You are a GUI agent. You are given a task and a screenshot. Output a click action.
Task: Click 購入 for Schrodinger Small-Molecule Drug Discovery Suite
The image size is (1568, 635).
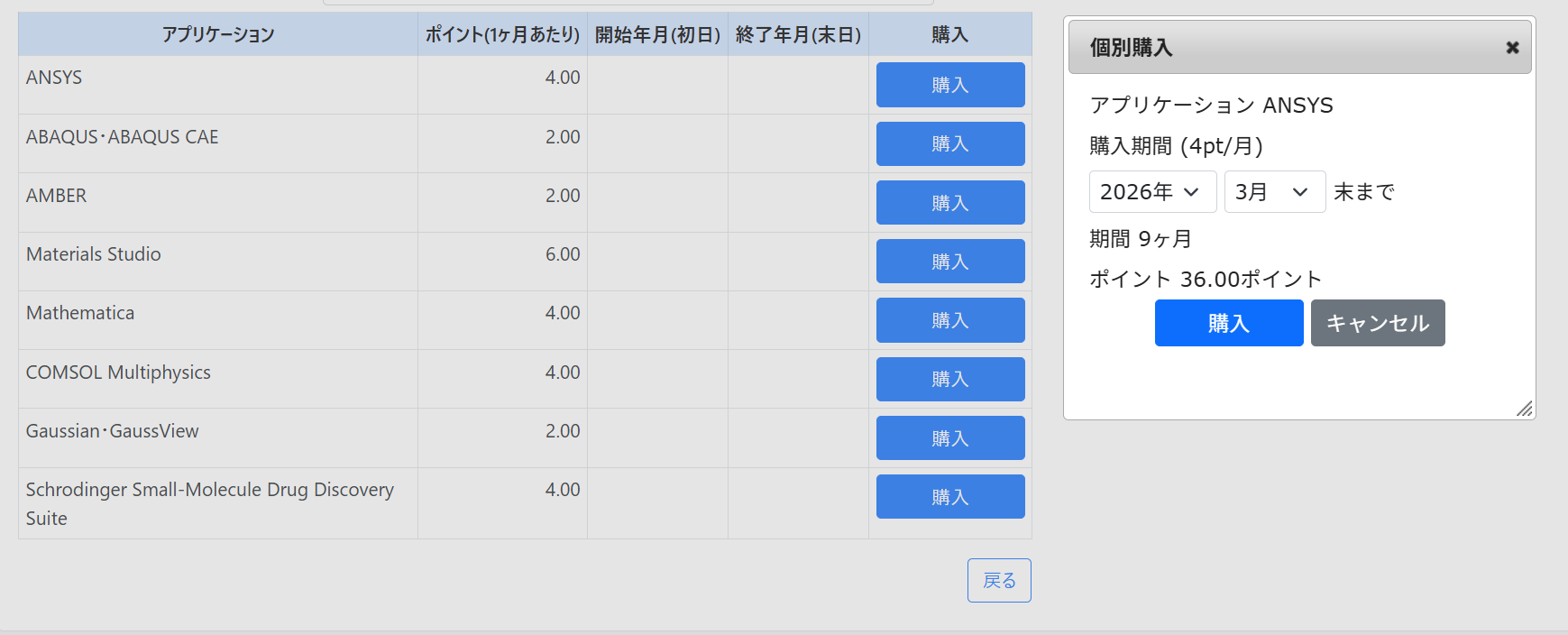click(949, 497)
